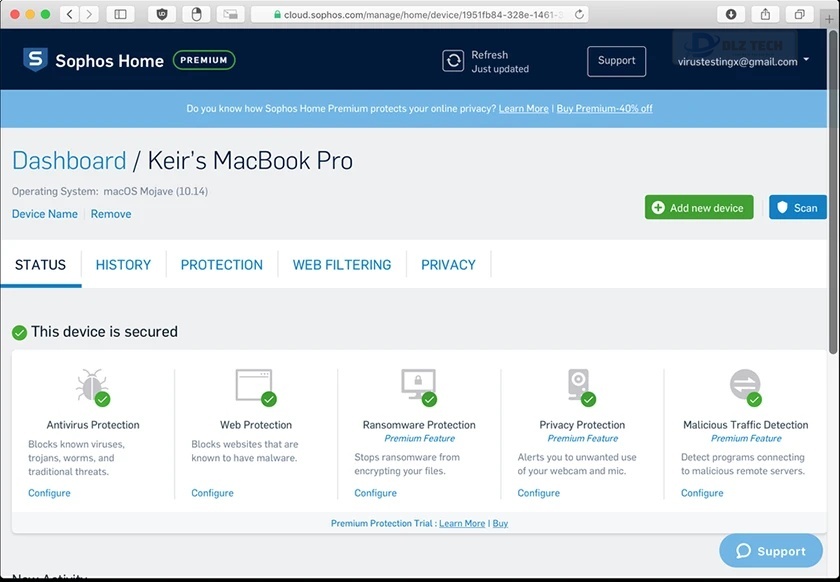Configure Ransomware Protection

click(376, 493)
